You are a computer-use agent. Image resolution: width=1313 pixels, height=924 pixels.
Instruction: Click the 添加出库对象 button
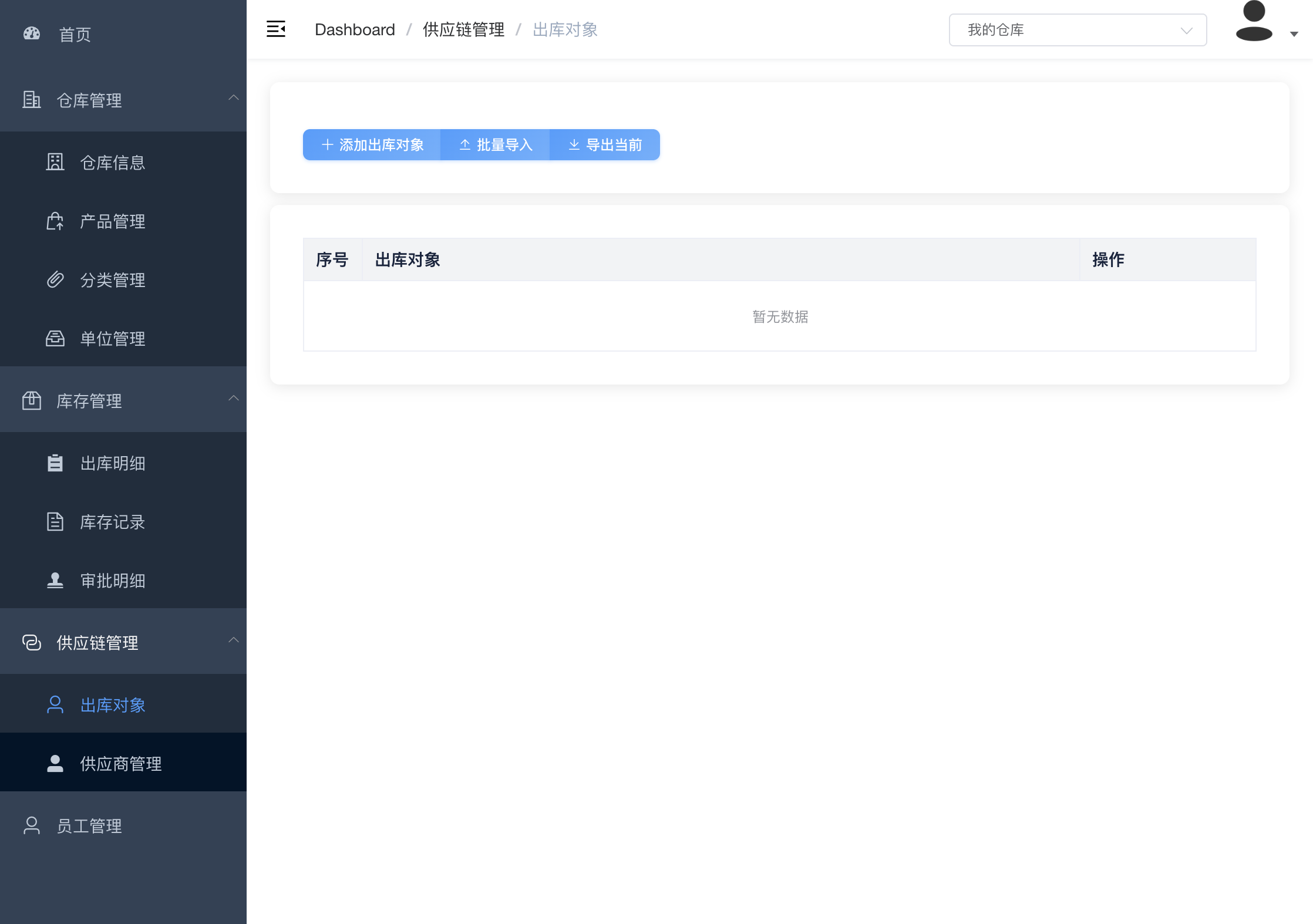click(x=372, y=145)
